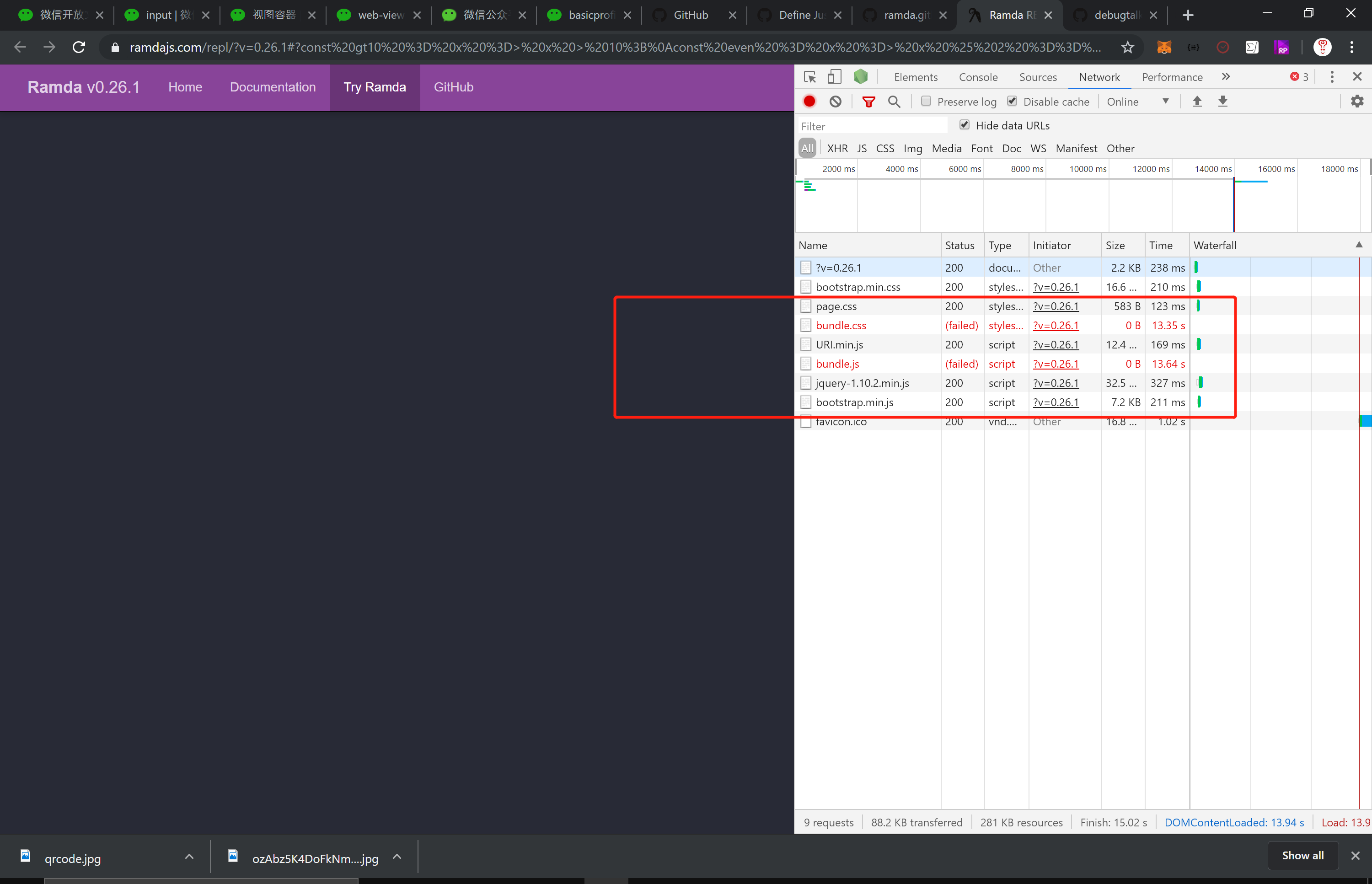This screenshot has width=1372, height=884.
Task: Switch to the Console tab
Action: [x=978, y=76]
